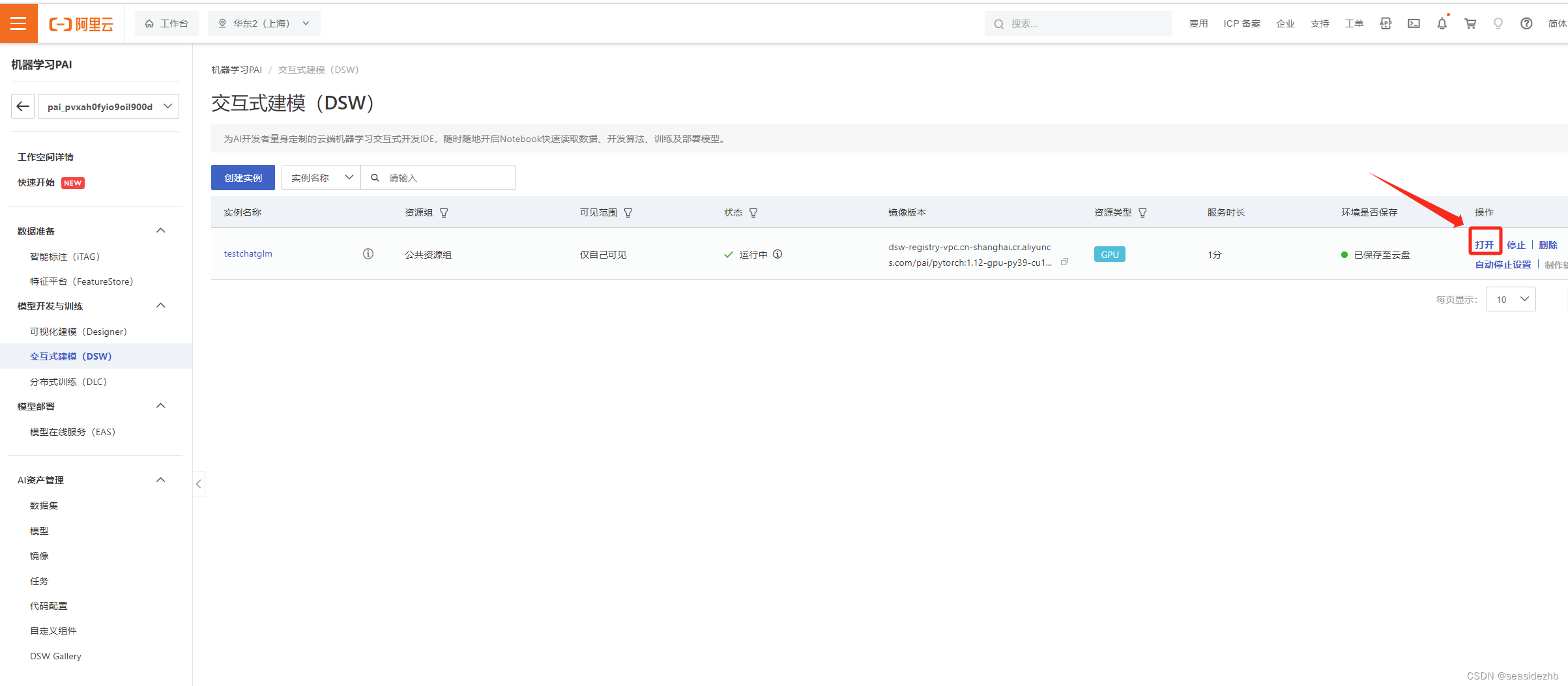
Task: Open 自动停止设置 for testchatglm
Action: point(1503,264)
